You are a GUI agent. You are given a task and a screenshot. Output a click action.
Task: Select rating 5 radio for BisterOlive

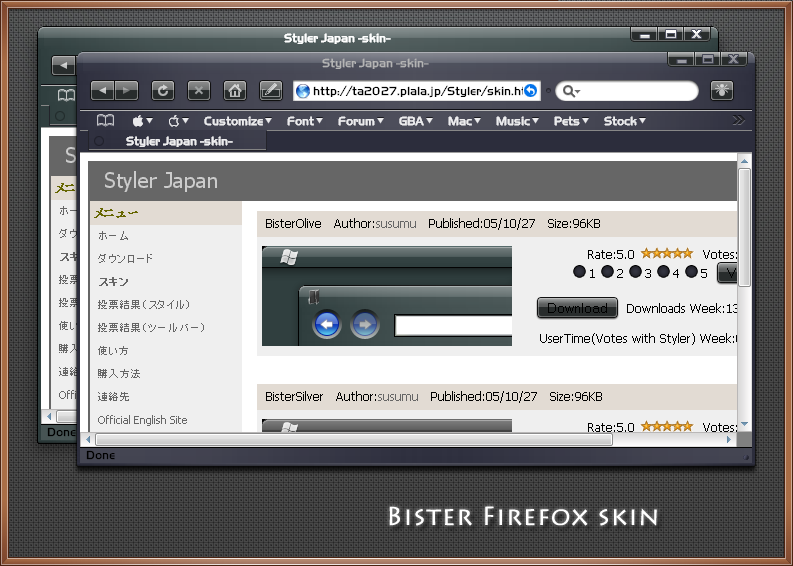point(691,272)
